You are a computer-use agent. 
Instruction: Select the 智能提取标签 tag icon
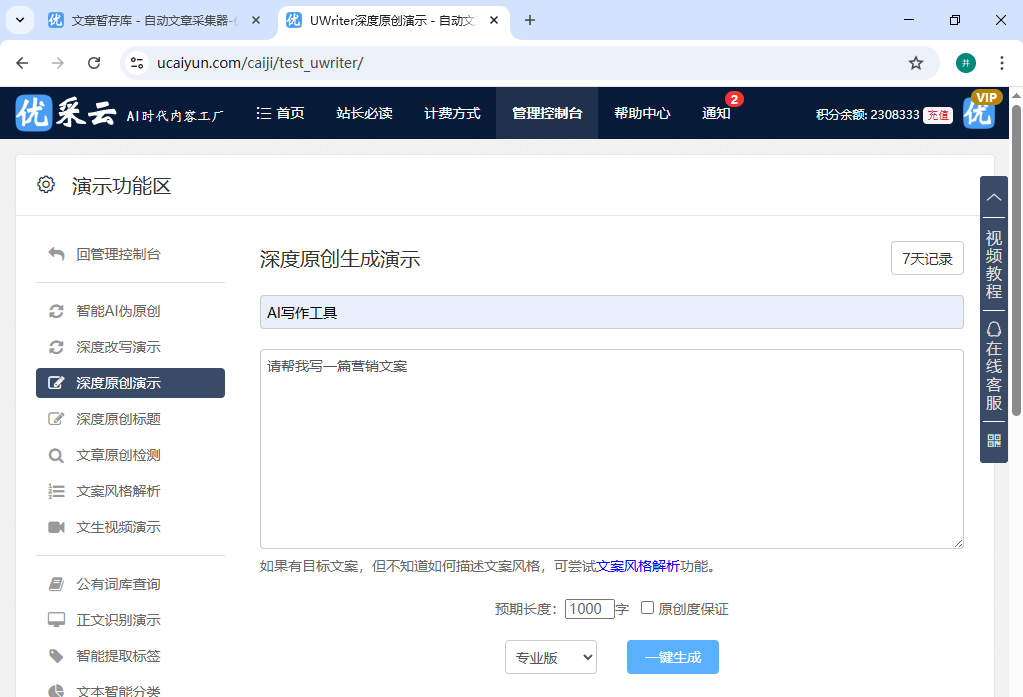57,655
